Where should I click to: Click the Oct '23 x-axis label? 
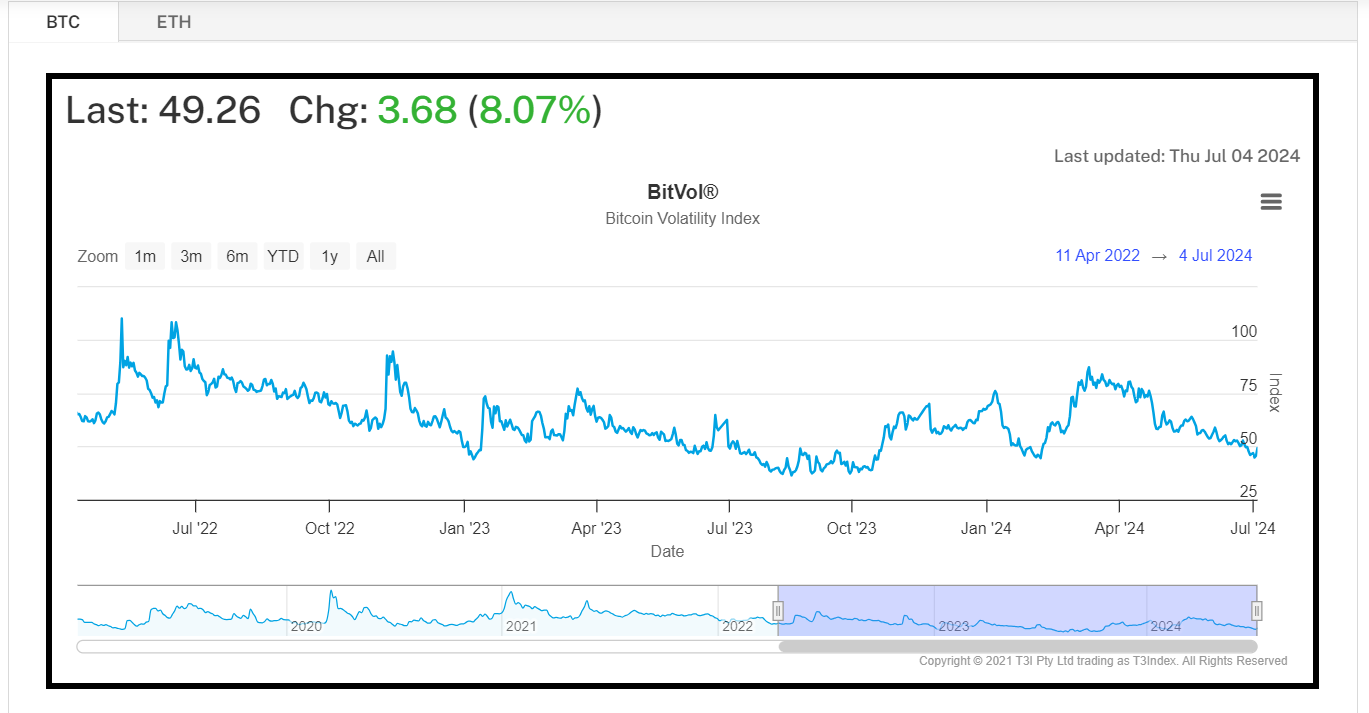pos(851,528)
